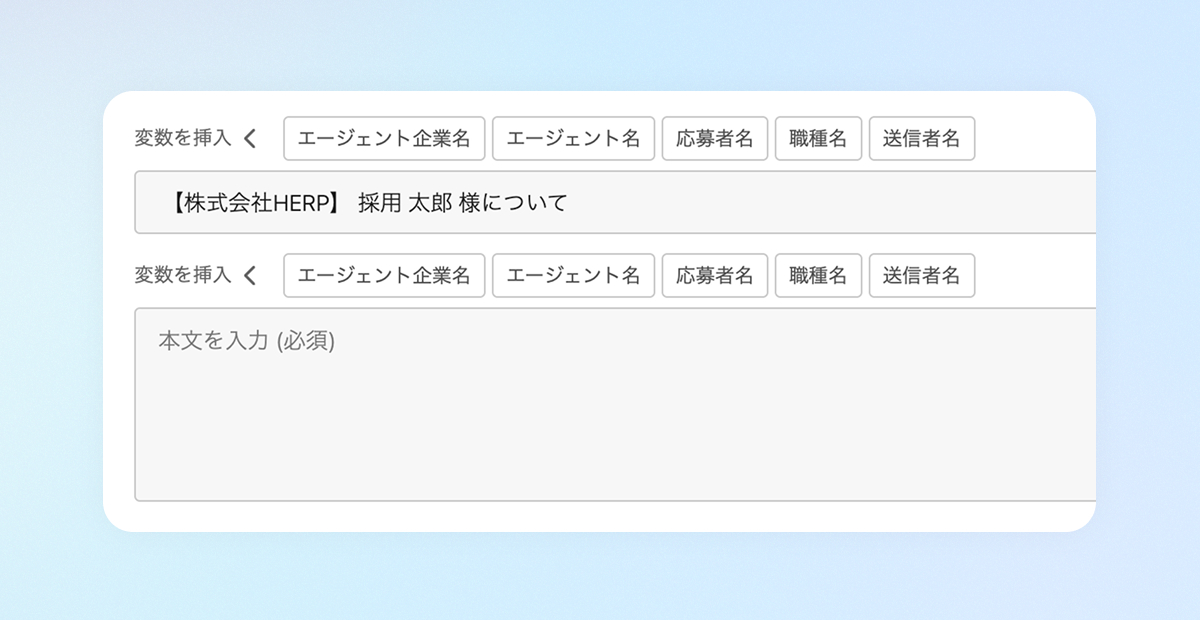
Task: Insert エージェント名 variable into message body
Action: (x=574, y=275)
